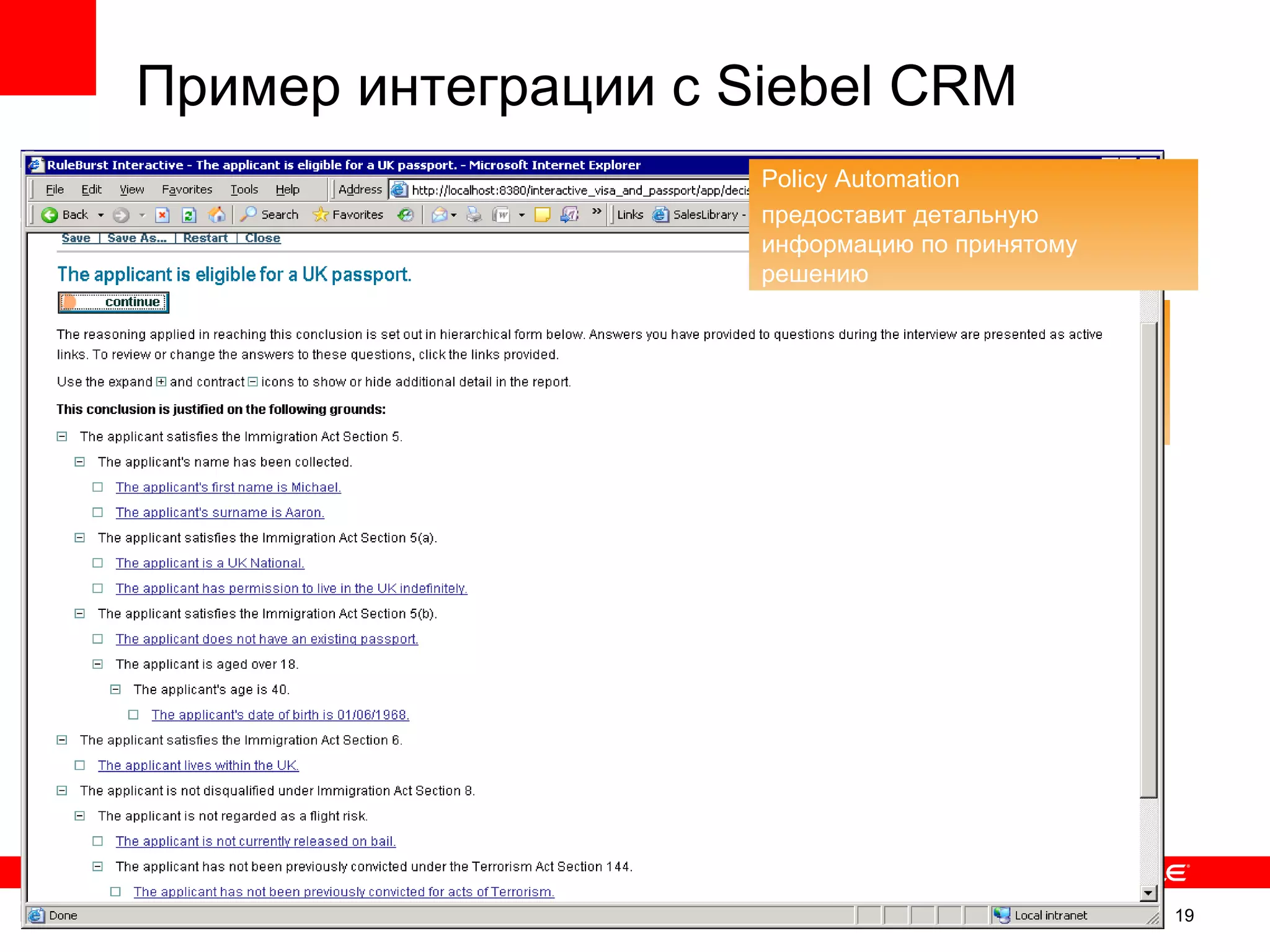
Task: Collapse applicant is aged over 18 node
Action: point(97,664)
